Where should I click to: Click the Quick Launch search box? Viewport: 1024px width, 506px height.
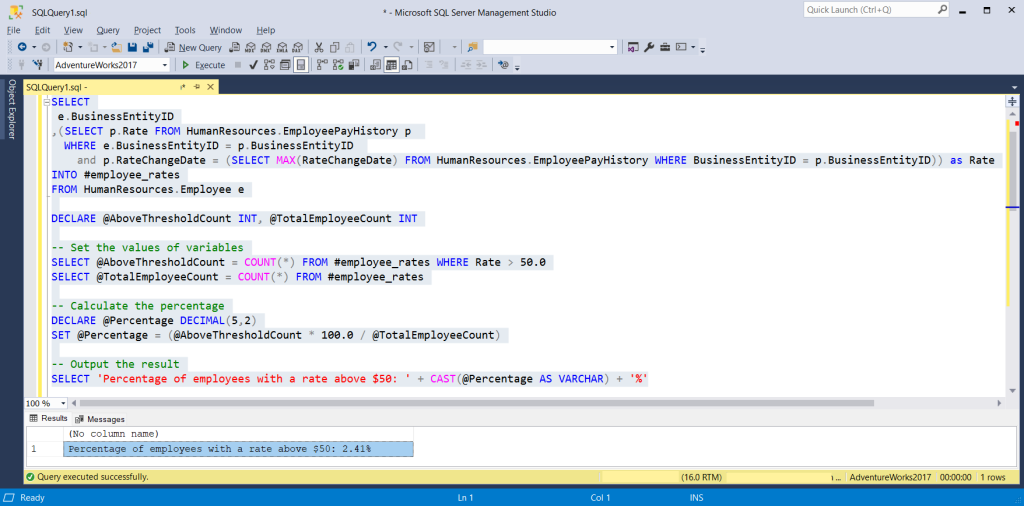click(x=875, y=10)
